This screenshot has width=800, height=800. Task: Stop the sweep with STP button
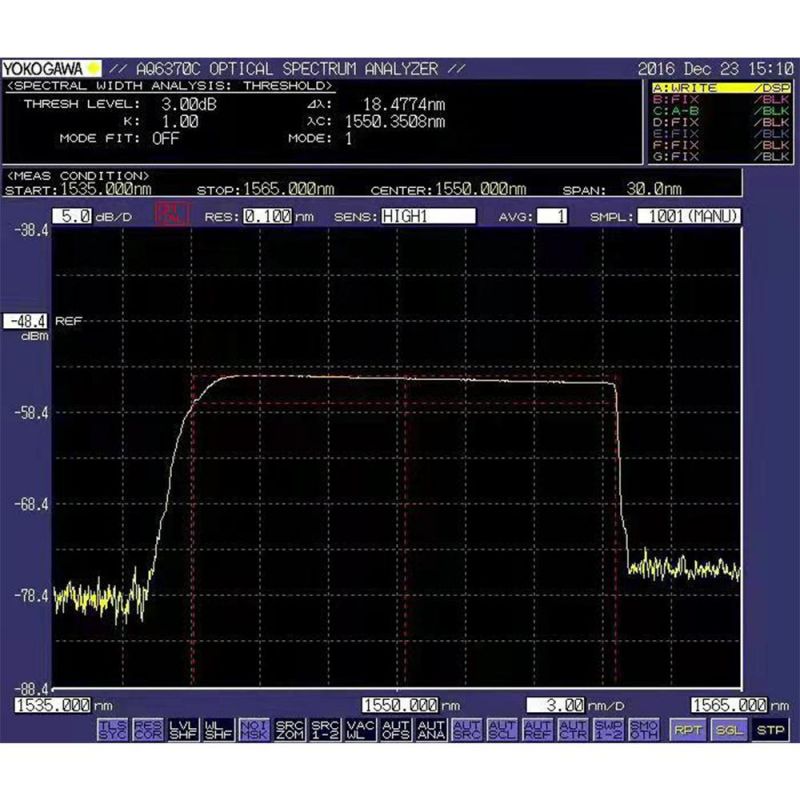pos(770,730)
